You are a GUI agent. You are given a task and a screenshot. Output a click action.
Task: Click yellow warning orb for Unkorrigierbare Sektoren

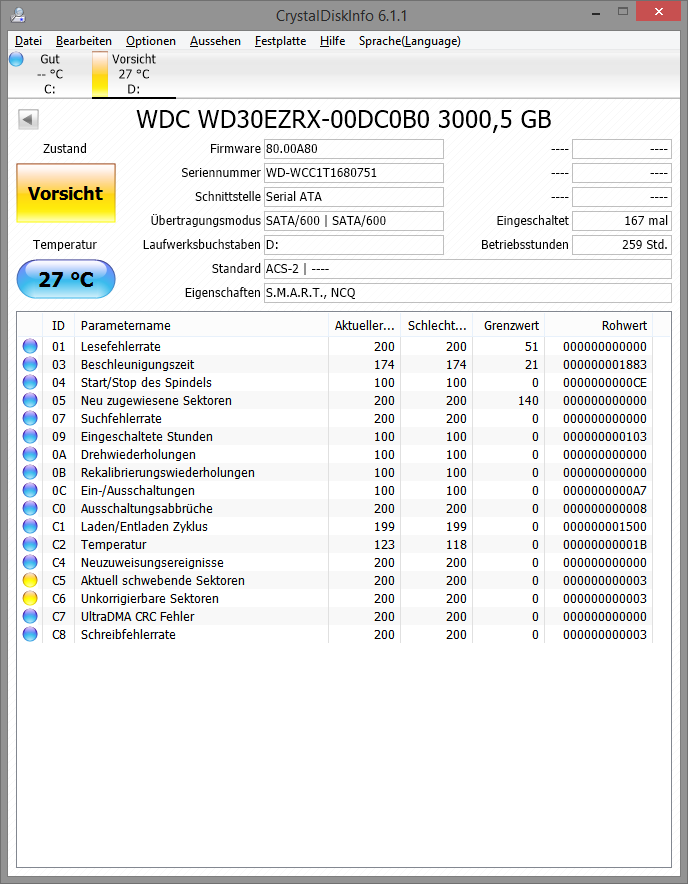30,598
